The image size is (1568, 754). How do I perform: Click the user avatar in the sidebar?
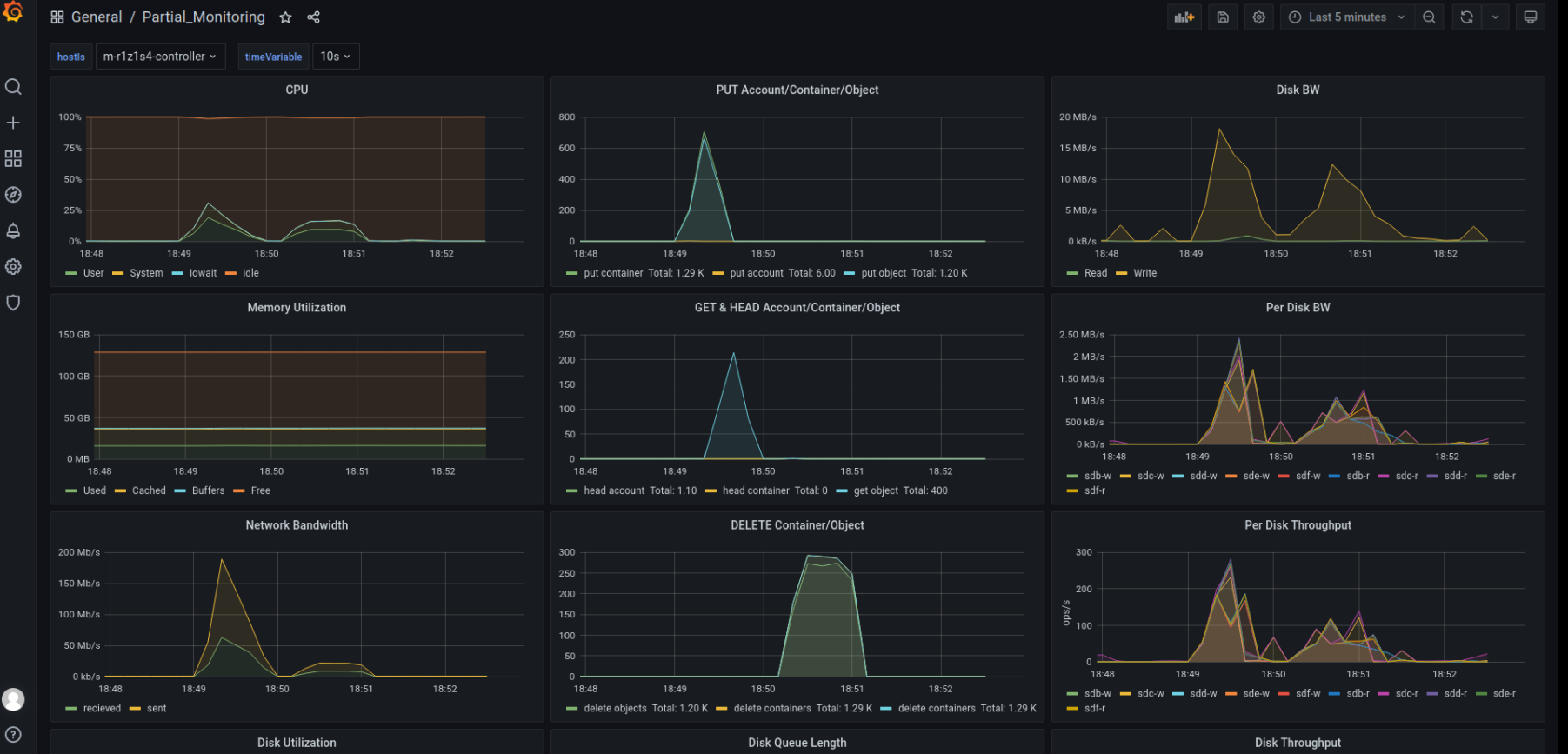13,699
